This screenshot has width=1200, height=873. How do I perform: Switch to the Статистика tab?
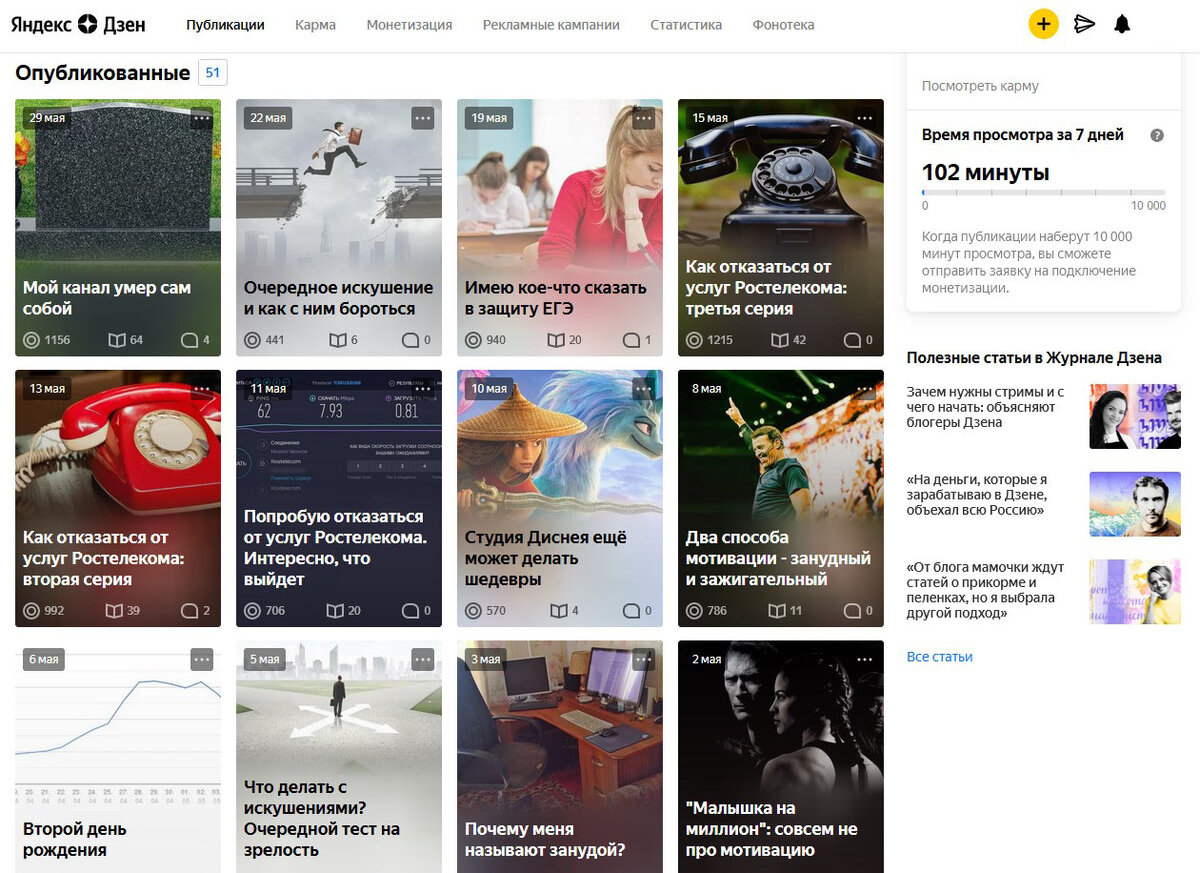click(686, 25)
